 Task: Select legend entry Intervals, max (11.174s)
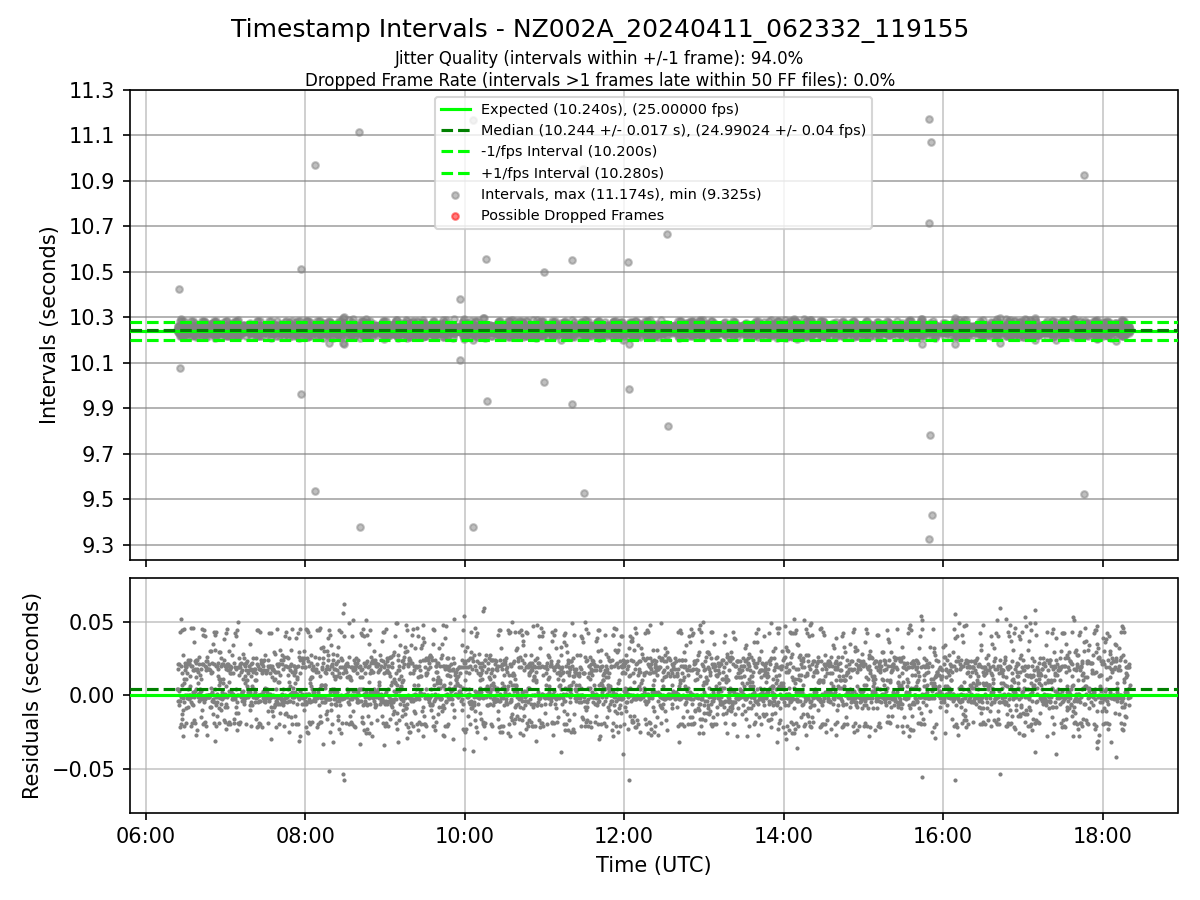(x=621, y=194)
